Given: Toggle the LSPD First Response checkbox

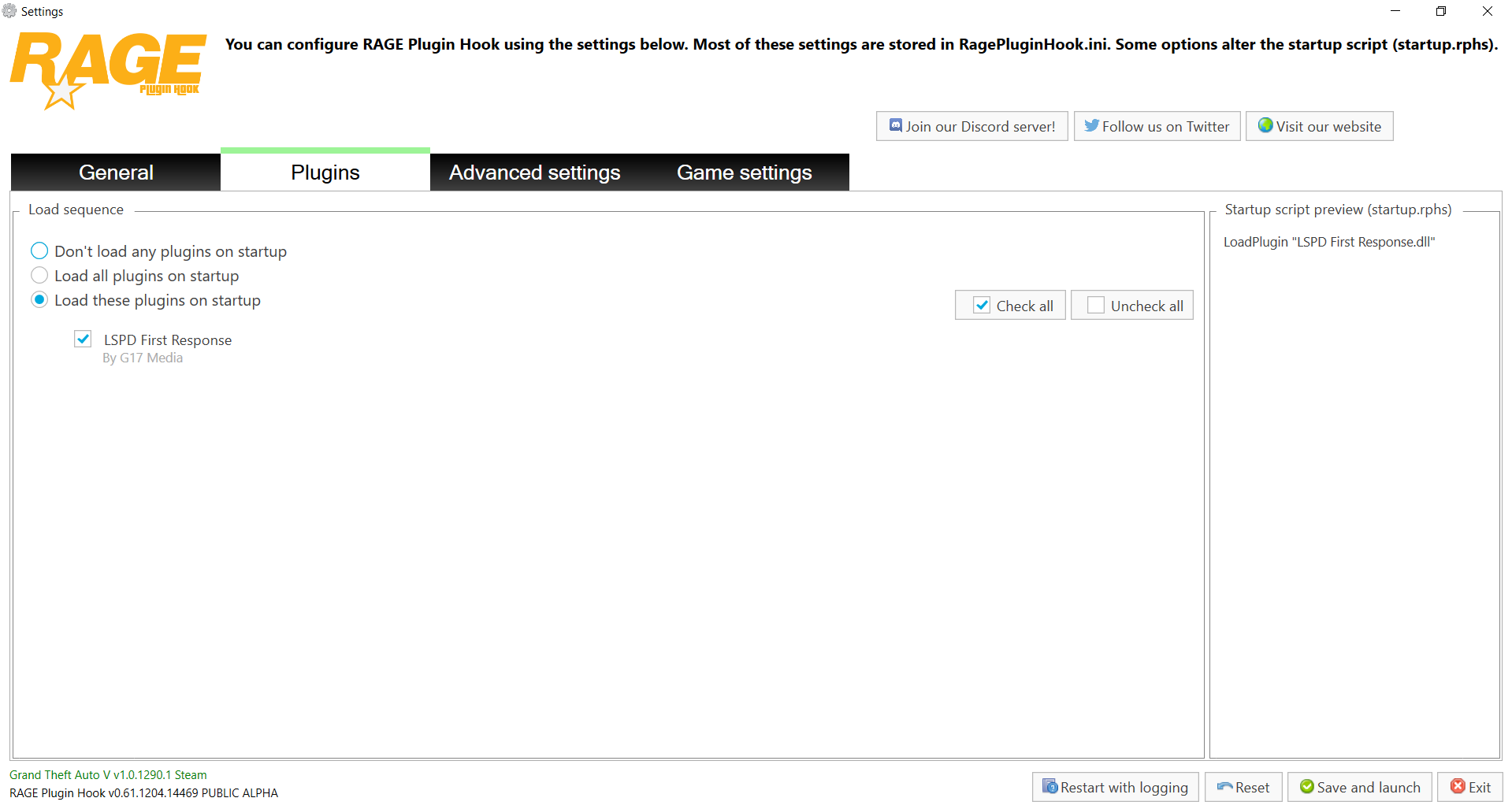Looking at the screenshot, I should pyautogui.click(x=83, y=339).
